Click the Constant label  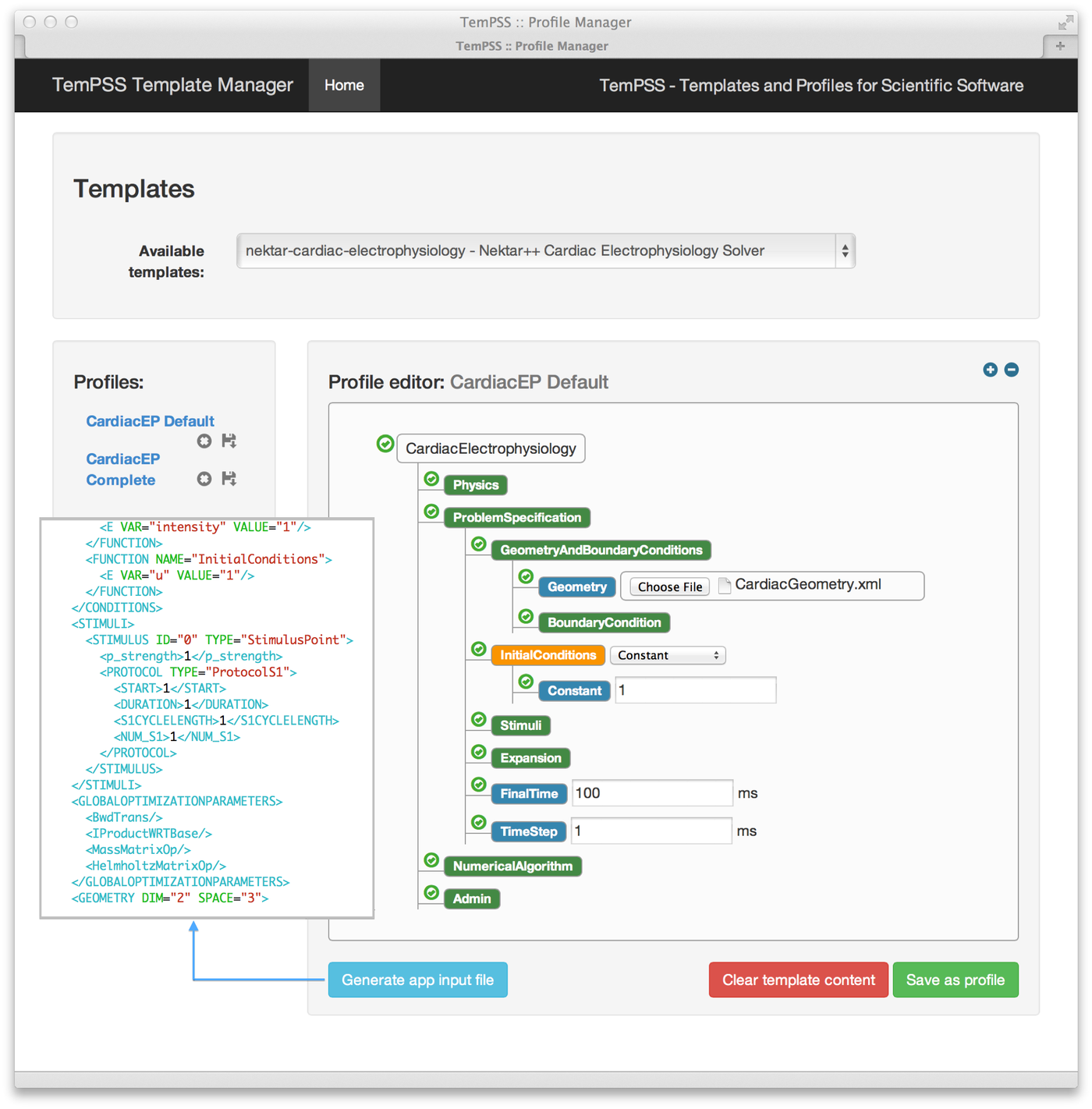[574, 691]
